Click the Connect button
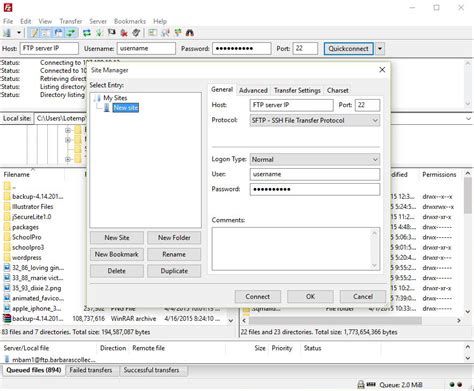This screenshot has width=474, height=391. (258, 296)
